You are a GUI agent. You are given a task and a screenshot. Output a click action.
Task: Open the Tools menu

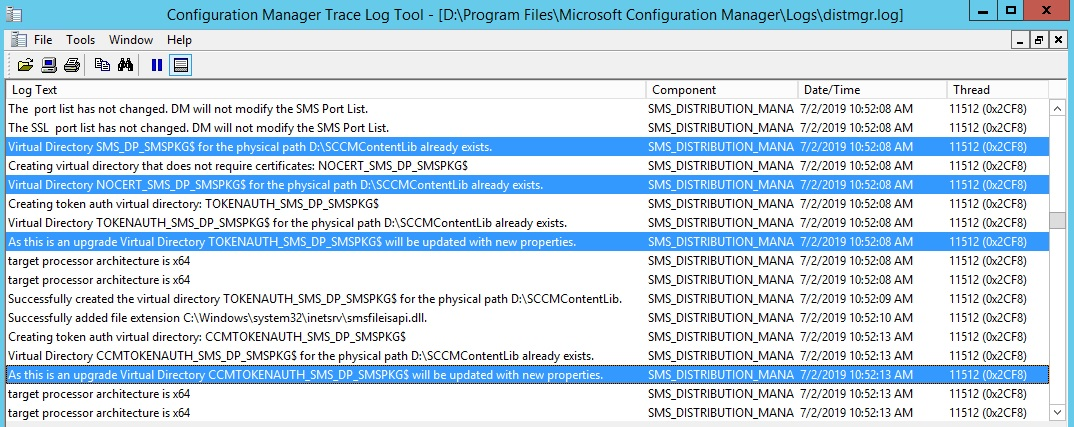[81, 40]
